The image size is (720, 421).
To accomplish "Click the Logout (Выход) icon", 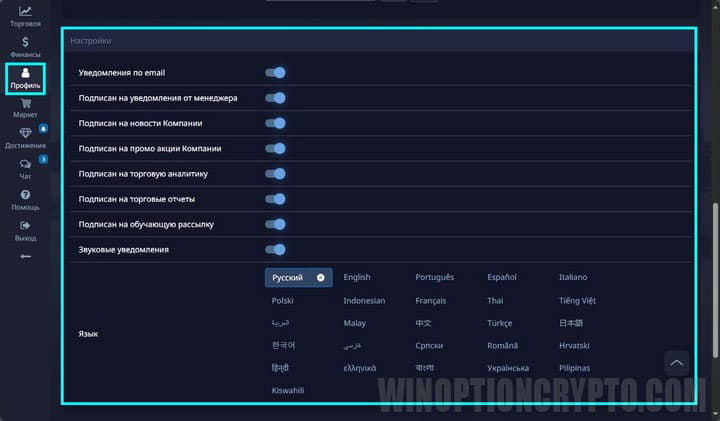I will point(25,225).
